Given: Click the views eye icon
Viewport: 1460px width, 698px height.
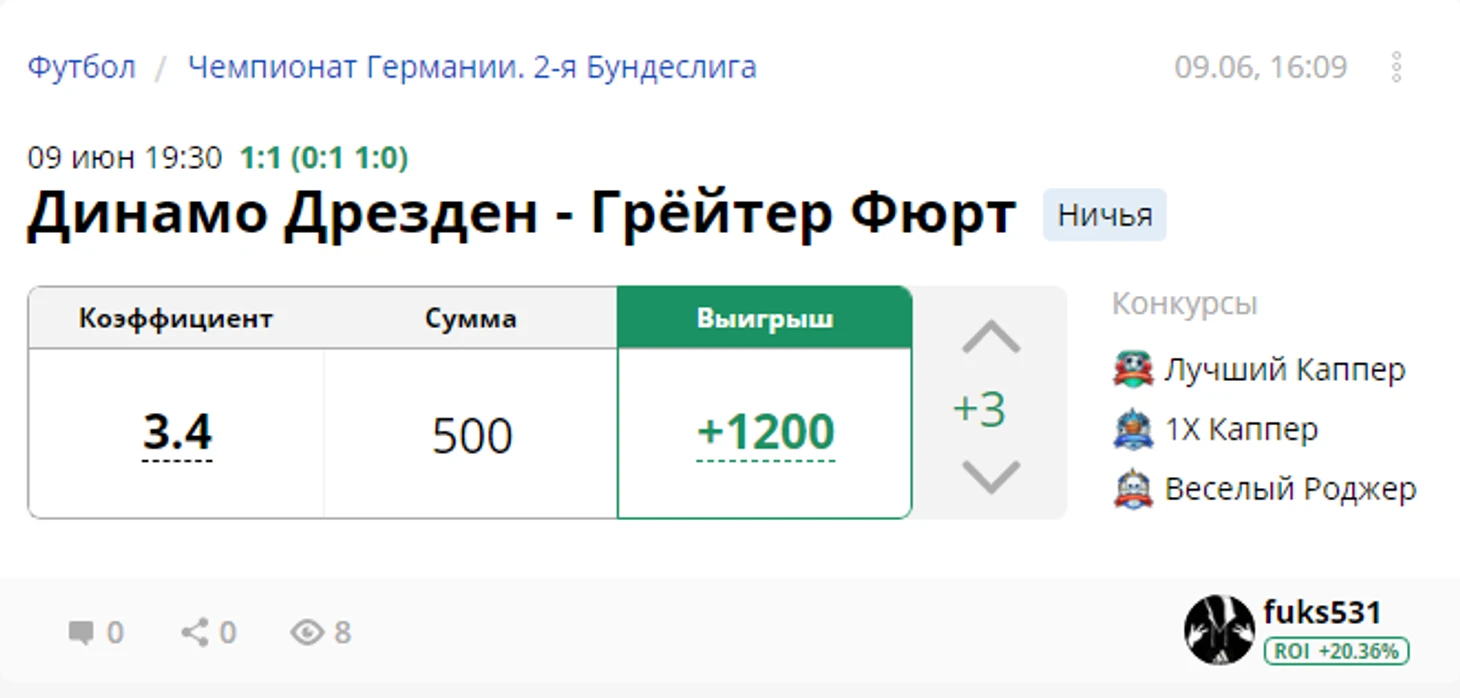Looking at the screenshot, I should coord(307,632).
